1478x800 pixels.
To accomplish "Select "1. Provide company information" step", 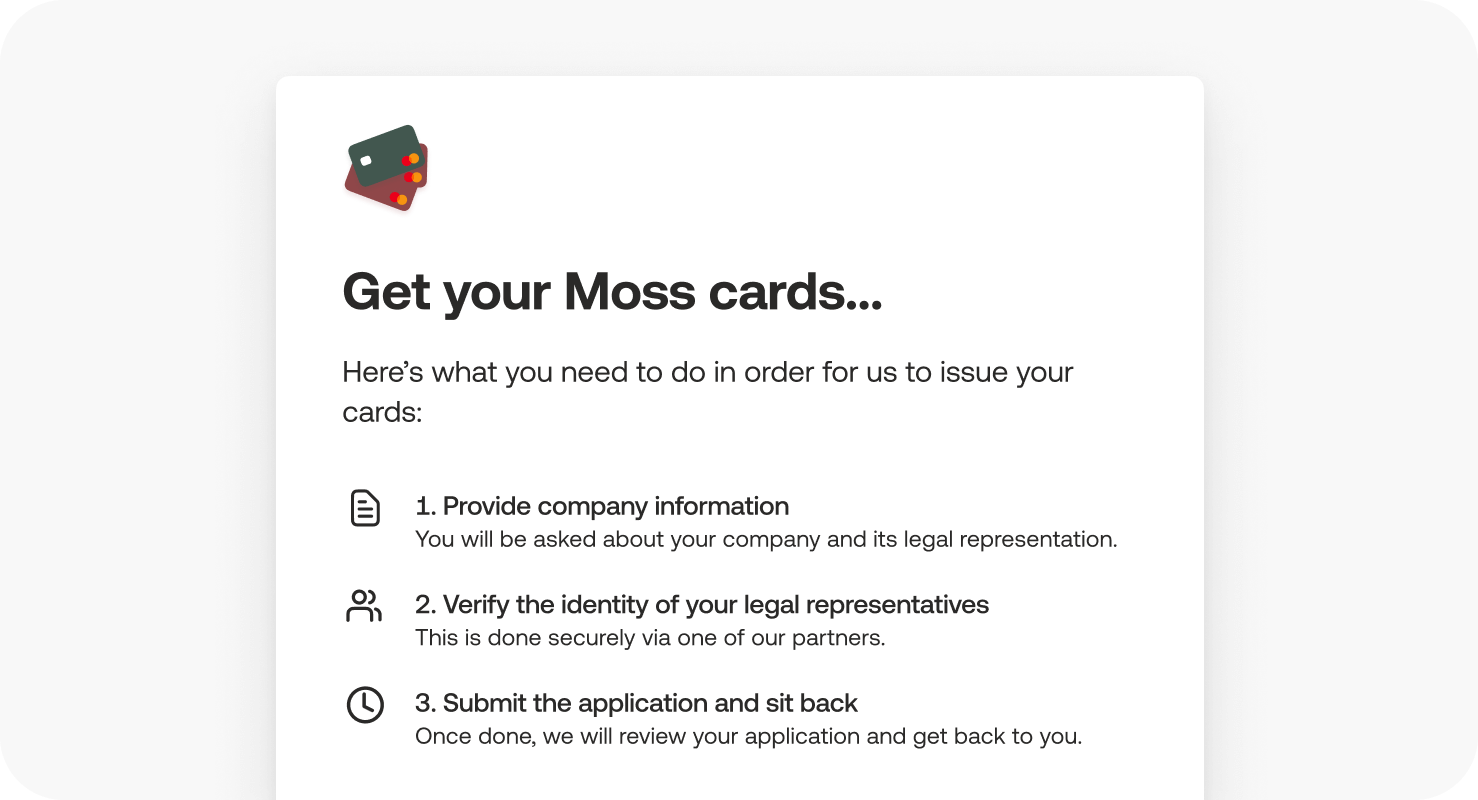I will click(602, 506).
